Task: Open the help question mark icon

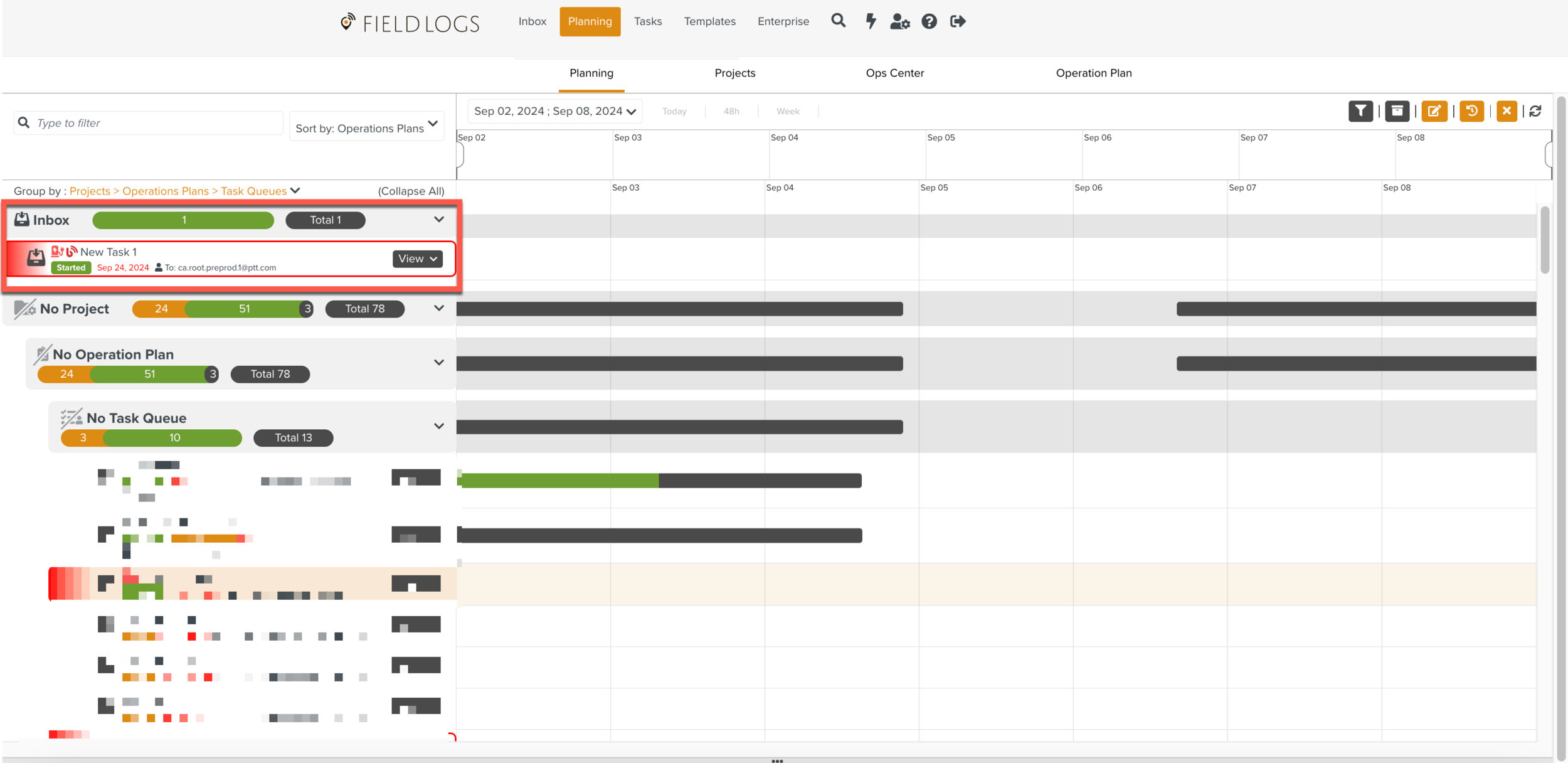Action: (x=929, y=22)
